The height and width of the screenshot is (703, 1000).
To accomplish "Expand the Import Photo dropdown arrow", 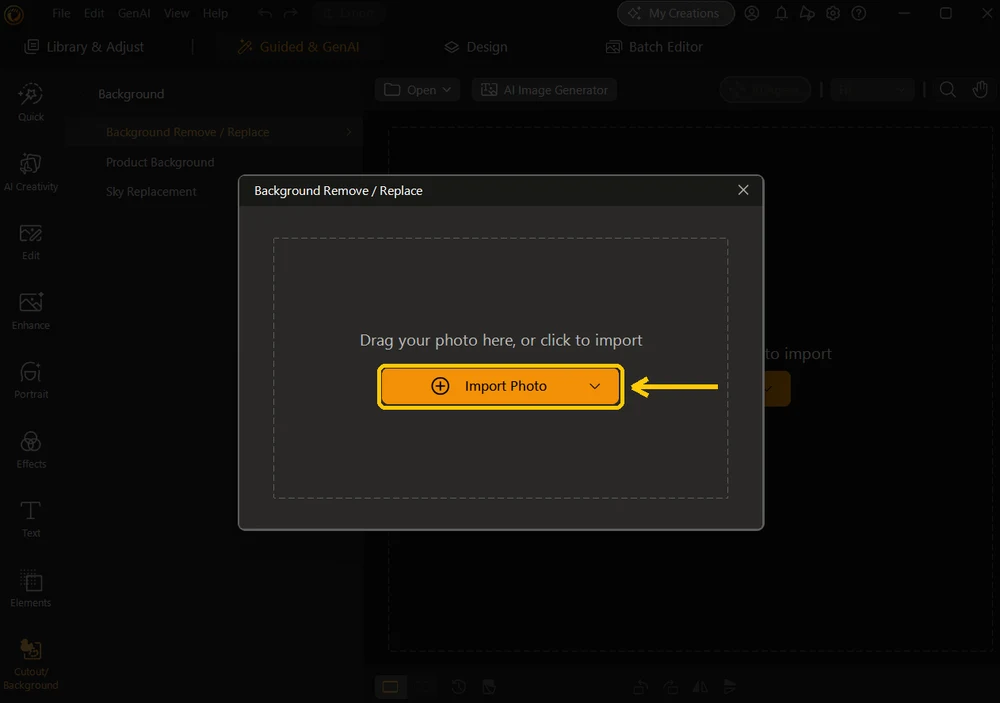I will pyautogui.click(x=594, y=387).
